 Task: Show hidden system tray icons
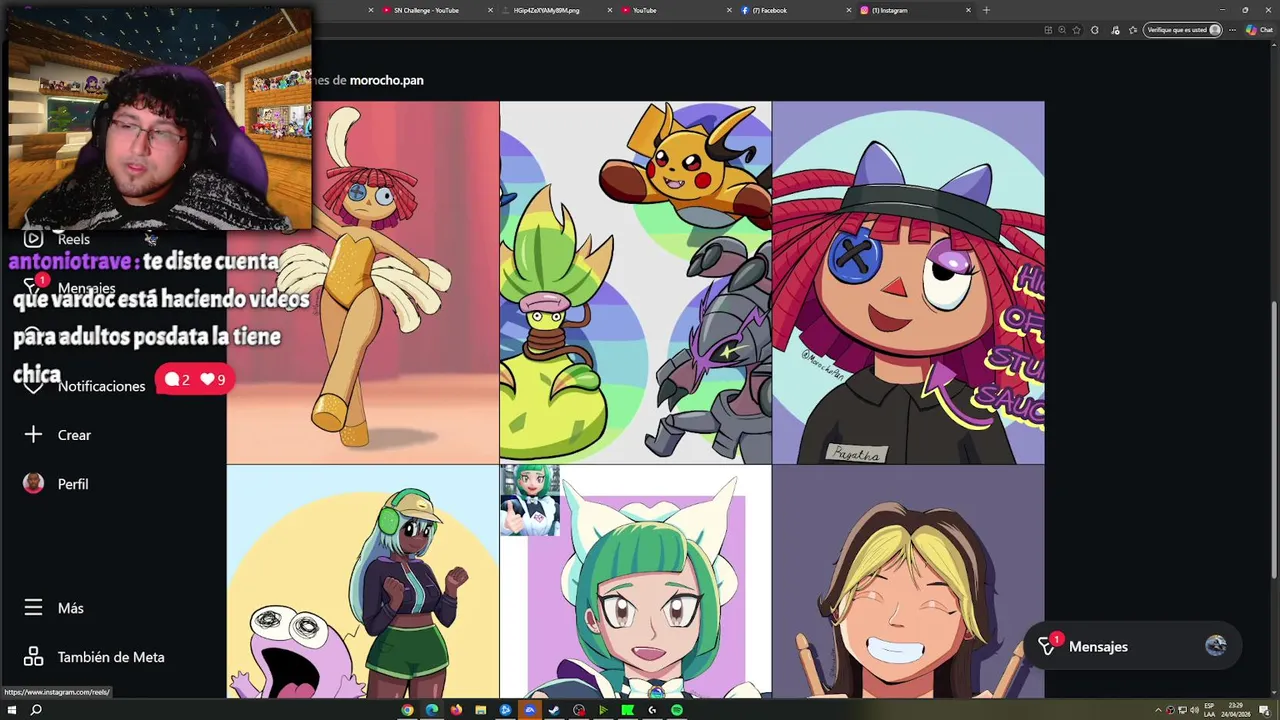click(x=1158, y=710)
